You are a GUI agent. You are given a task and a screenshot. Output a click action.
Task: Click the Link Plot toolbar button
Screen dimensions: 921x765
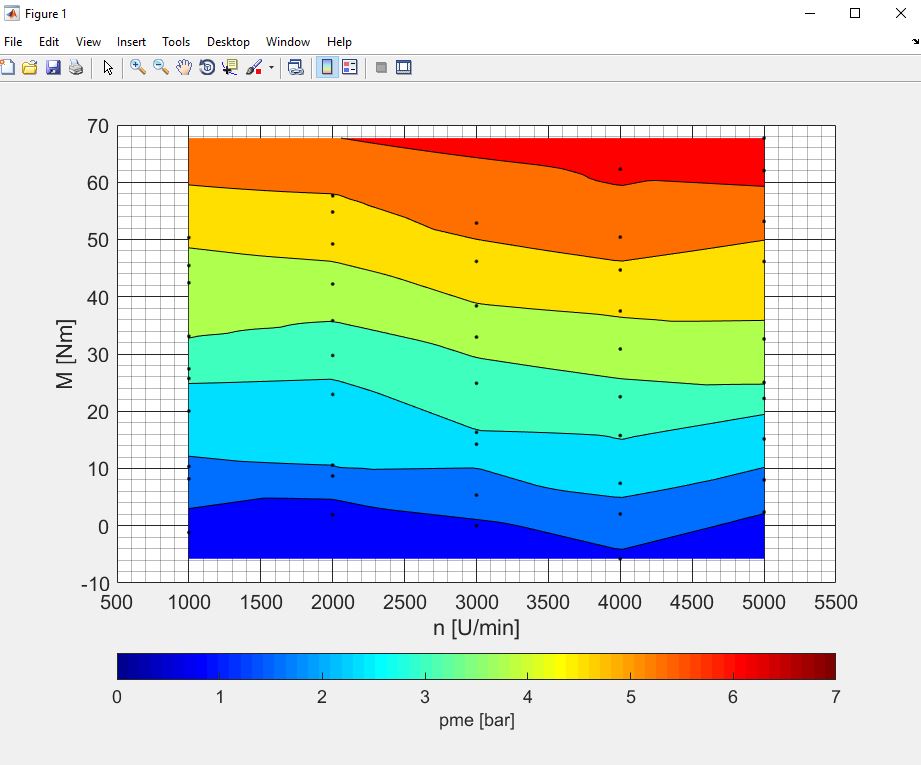295,68
